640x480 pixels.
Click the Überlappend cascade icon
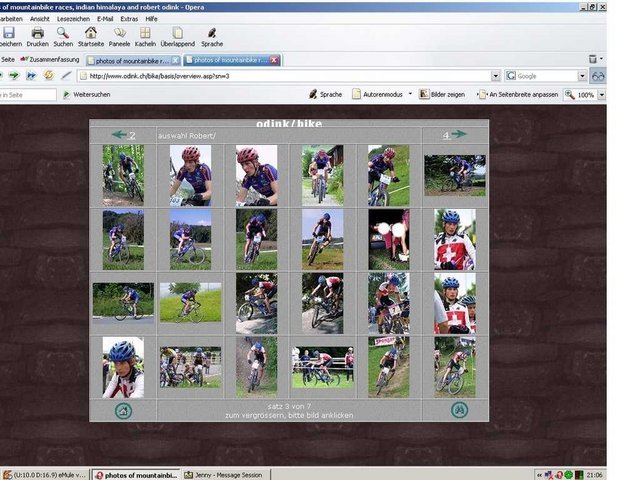coord(178,33)
